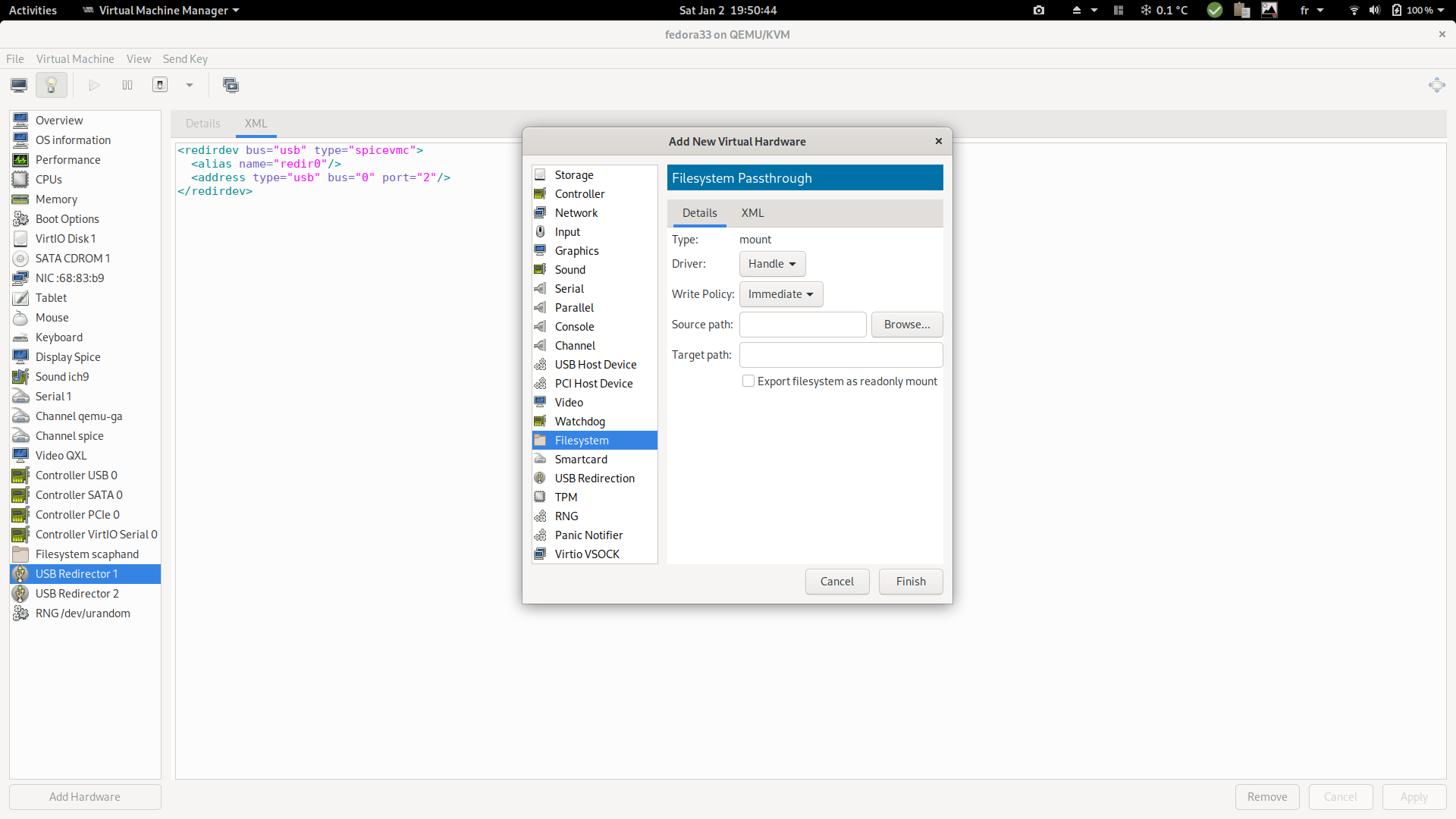Open the fr keyboard layout menu

click(1311, 10)
